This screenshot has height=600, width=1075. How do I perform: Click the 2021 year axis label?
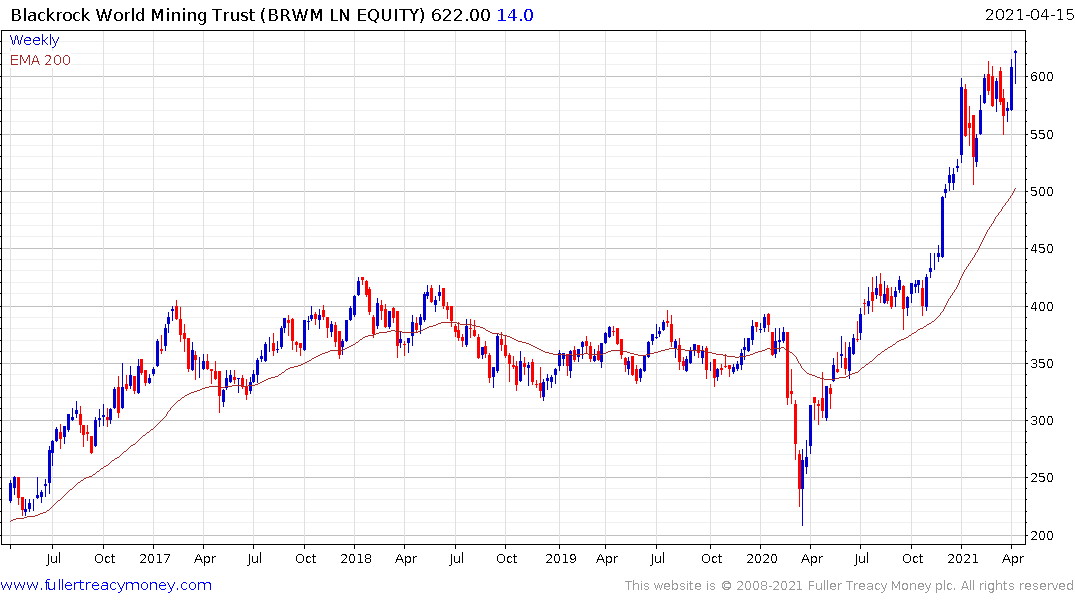click(963, 558)
